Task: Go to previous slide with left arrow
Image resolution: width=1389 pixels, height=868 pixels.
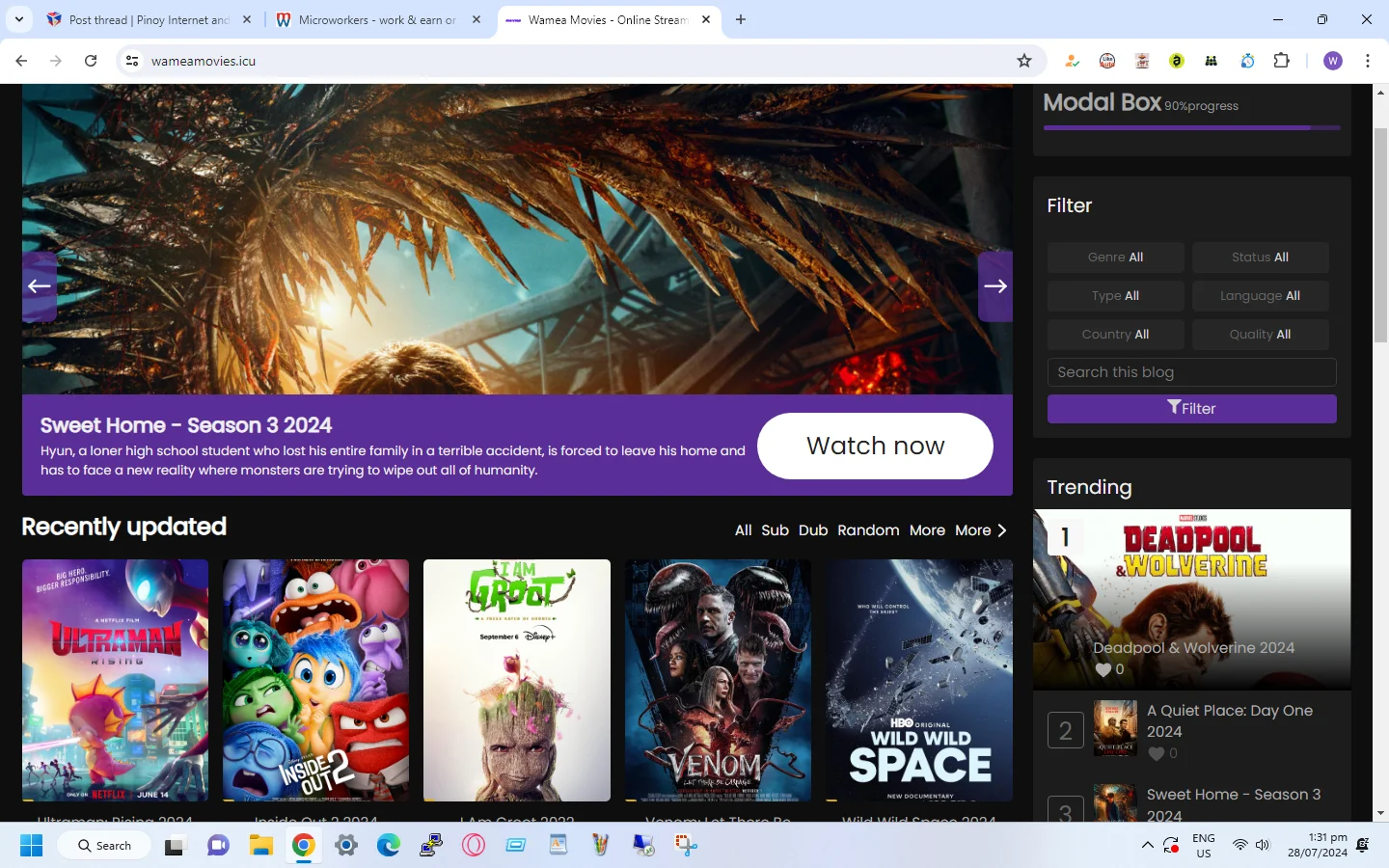Action: click(x=40, y=286)
